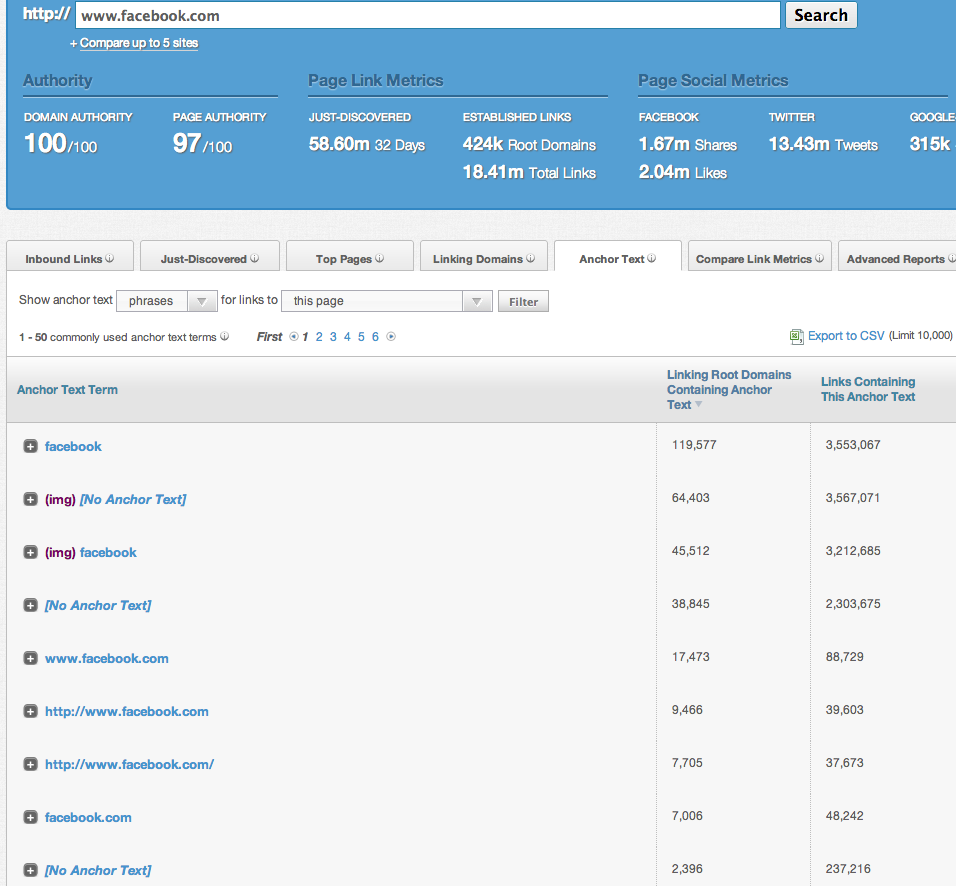Click the Filter button

click(523, 301)
